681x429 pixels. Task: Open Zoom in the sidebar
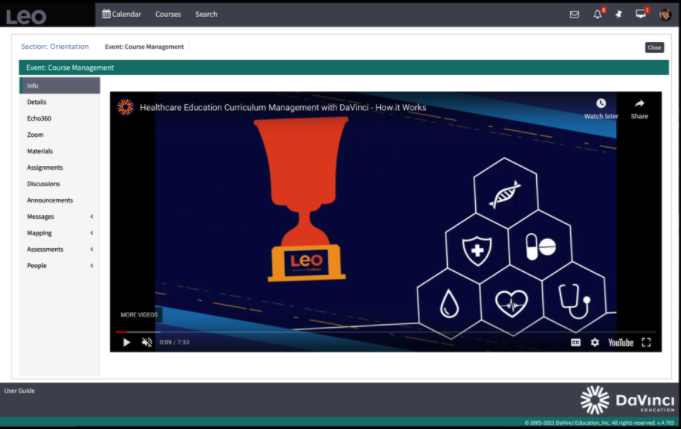tap(35, 135)
